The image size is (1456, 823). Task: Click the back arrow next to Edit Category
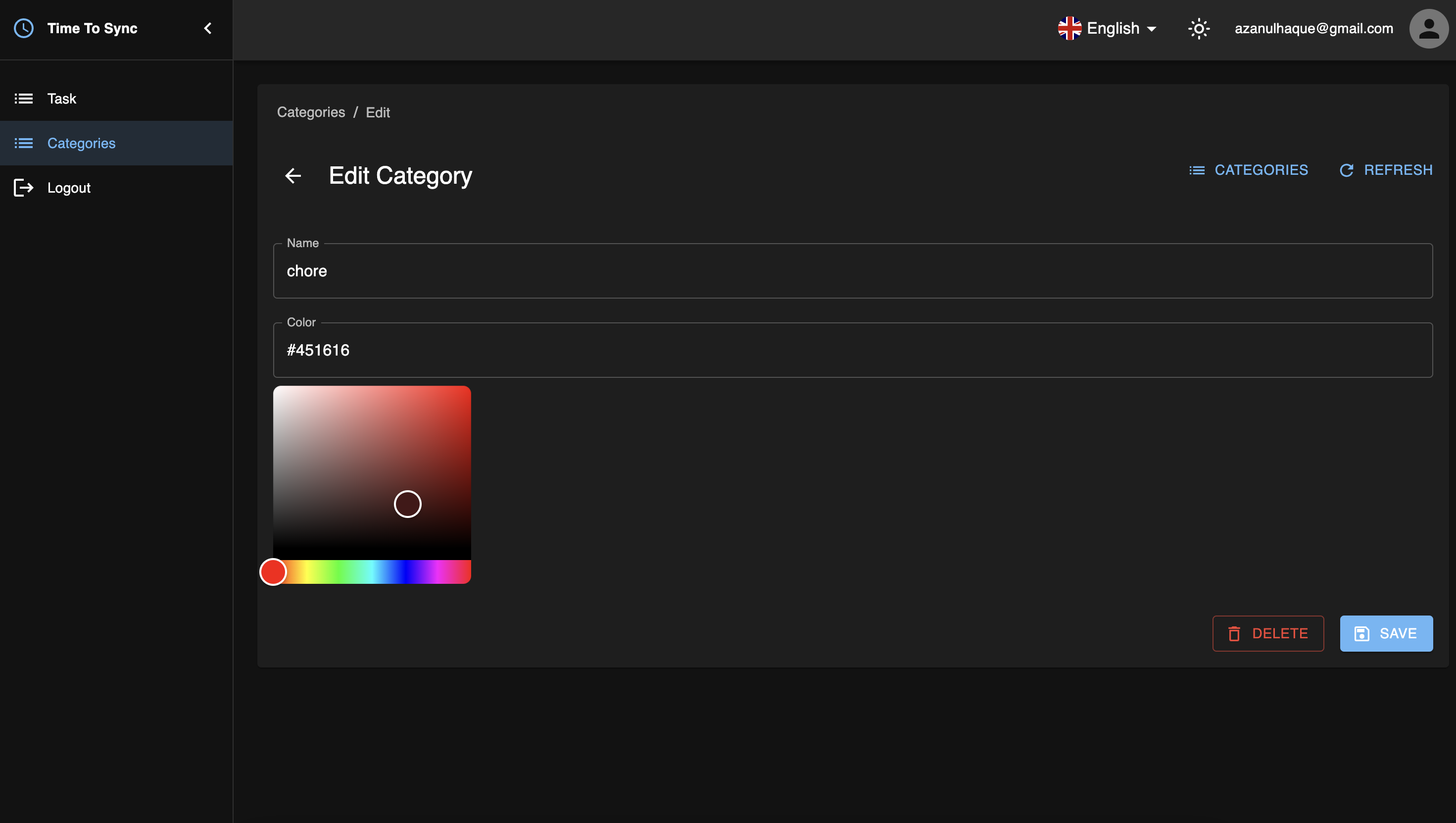293,176
